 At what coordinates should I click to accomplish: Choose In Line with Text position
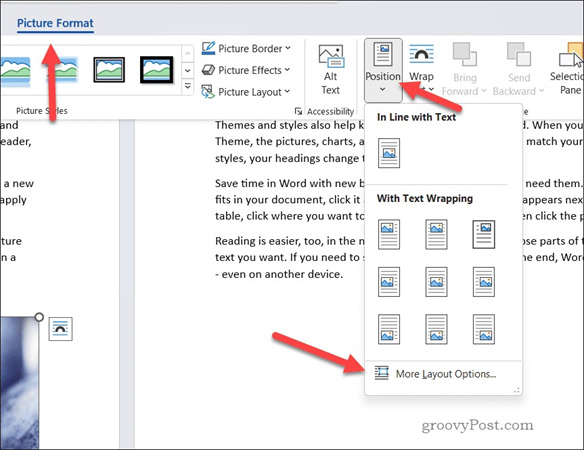(x=389, y=153)
